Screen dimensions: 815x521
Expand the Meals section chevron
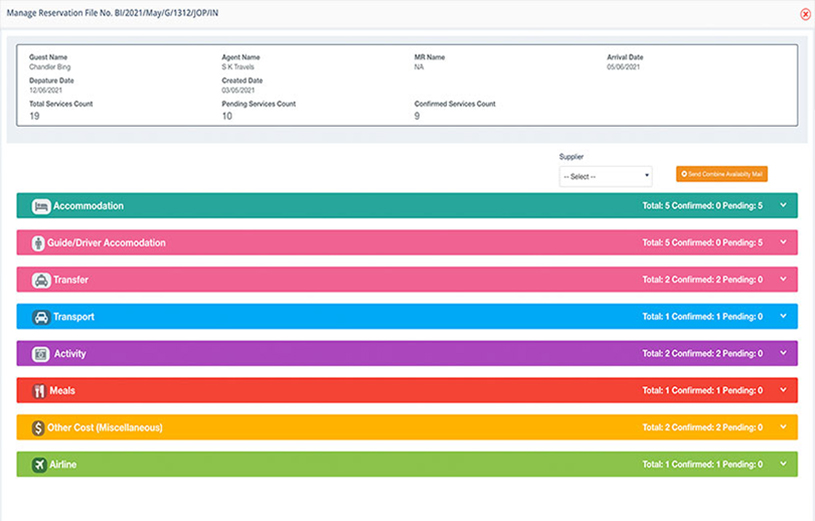tap(783, 390)
